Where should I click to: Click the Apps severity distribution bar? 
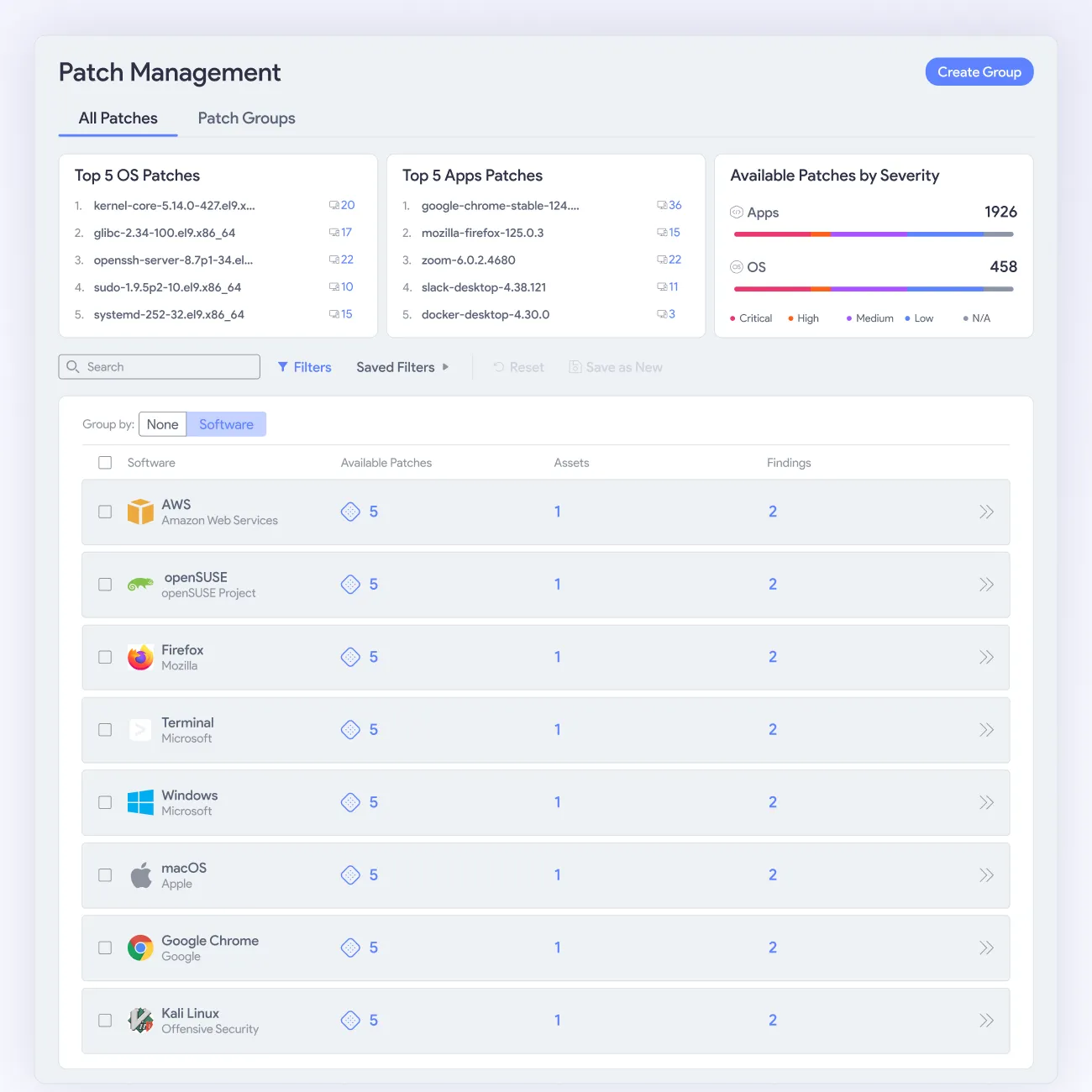874,234
